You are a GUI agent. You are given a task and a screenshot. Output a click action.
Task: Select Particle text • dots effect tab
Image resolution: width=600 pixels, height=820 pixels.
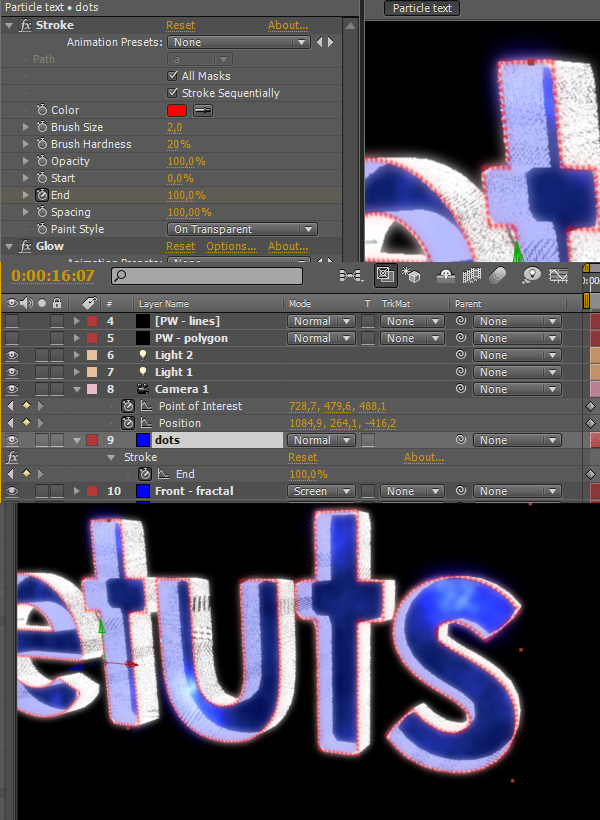[x=51, y=7]
